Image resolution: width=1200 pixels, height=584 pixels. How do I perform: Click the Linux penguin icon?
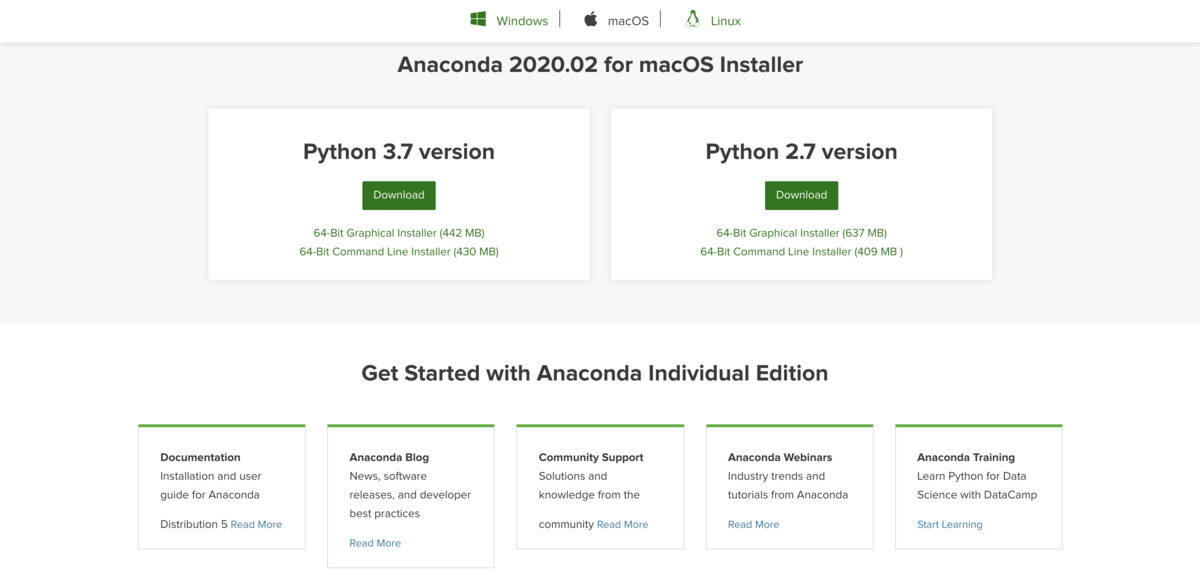point(692,19)
